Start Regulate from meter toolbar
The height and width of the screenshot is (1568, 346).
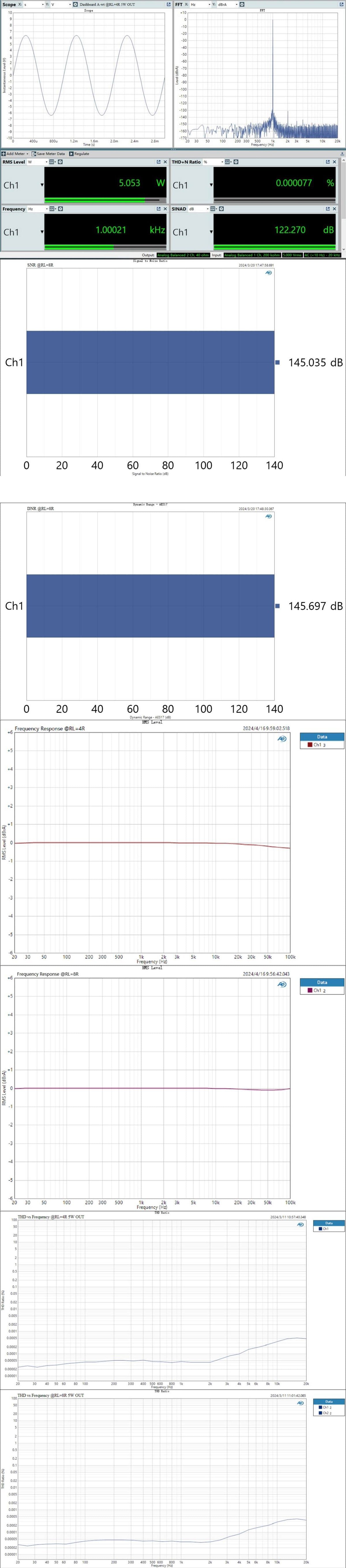coord(80,153)
